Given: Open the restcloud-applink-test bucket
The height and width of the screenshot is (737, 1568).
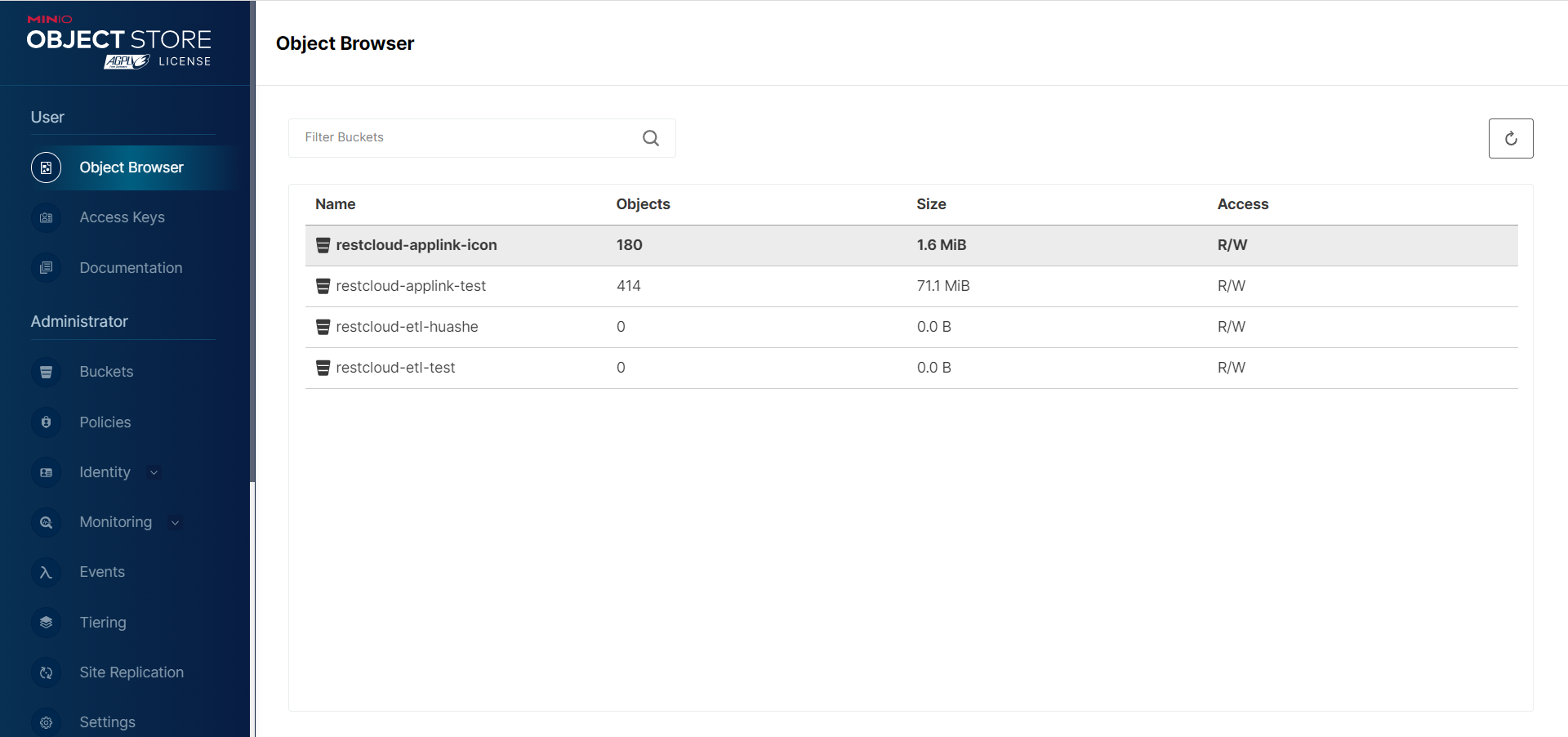Looking at the screenshot, I should click(410, 286).
